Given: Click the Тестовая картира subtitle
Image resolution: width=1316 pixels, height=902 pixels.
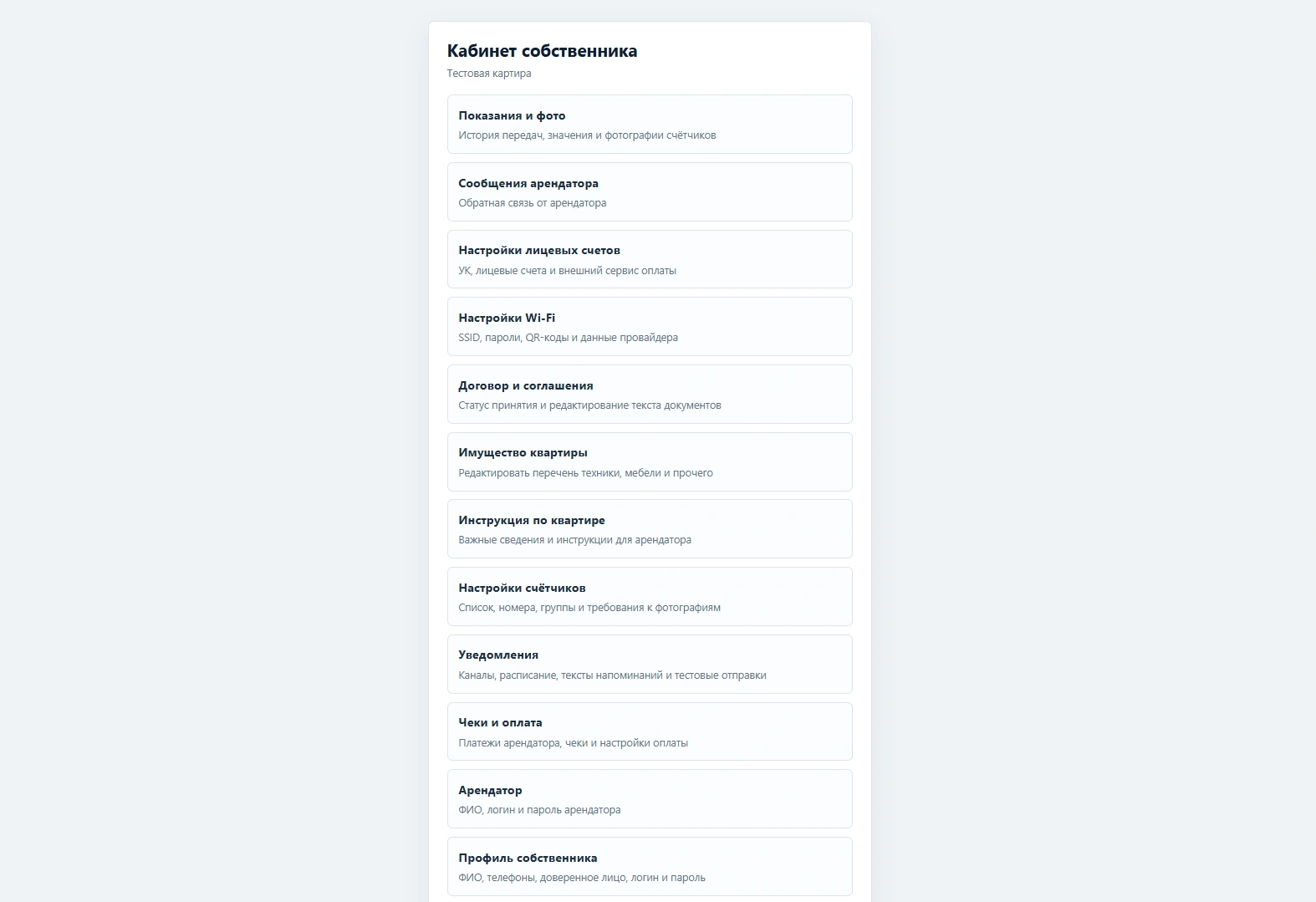Looking at the screenshot, I should (x=489, y=74).
